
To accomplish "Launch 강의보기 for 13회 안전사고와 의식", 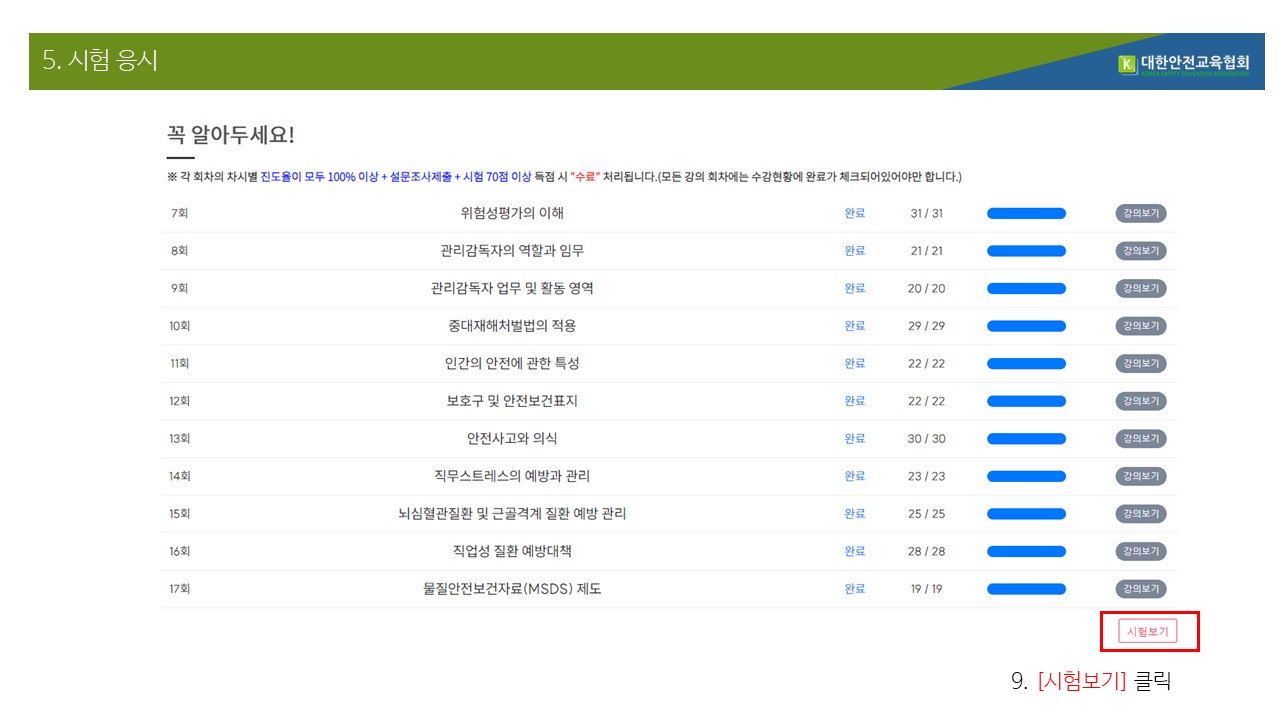I will pos(1141,438).
